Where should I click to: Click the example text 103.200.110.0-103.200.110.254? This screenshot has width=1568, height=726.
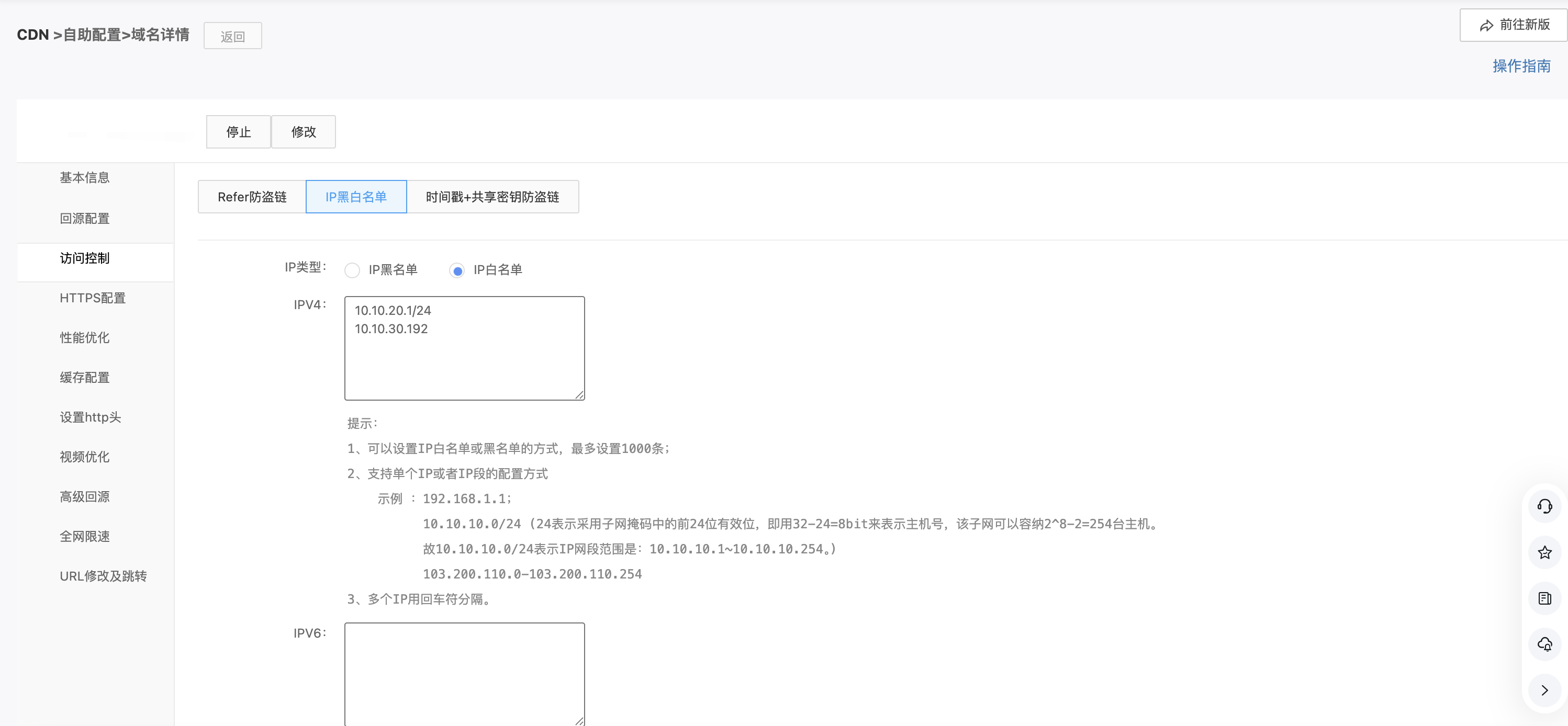pyautogui.click(x=532, y=574)
